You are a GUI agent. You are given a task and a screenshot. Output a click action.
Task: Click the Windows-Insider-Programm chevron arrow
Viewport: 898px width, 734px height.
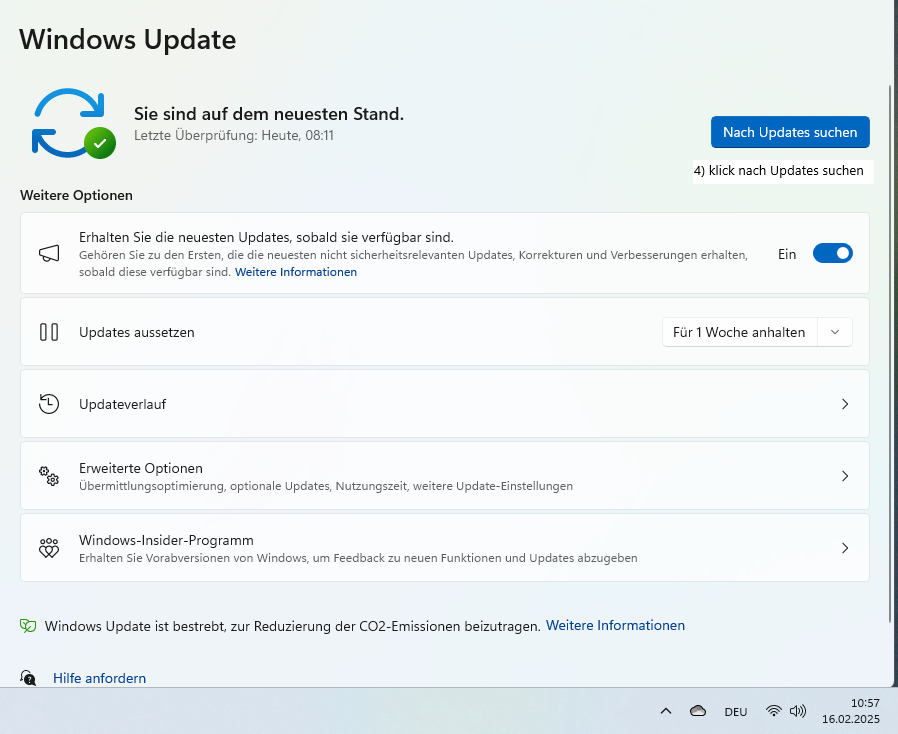point(845,548)
